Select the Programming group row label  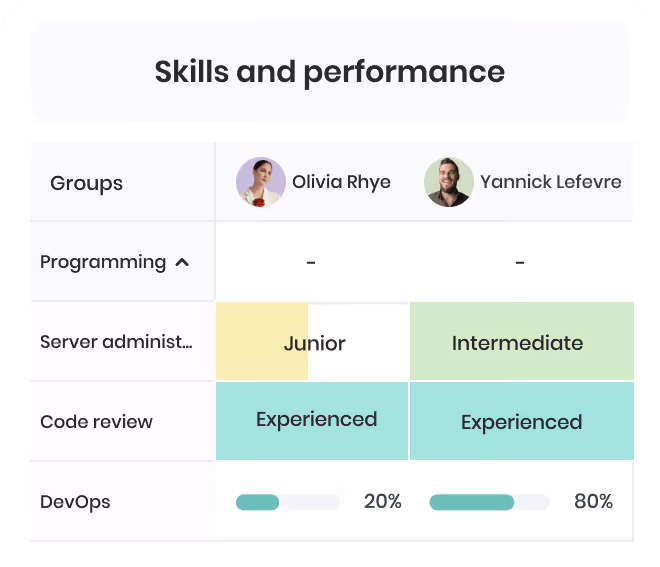click(103, 262)
